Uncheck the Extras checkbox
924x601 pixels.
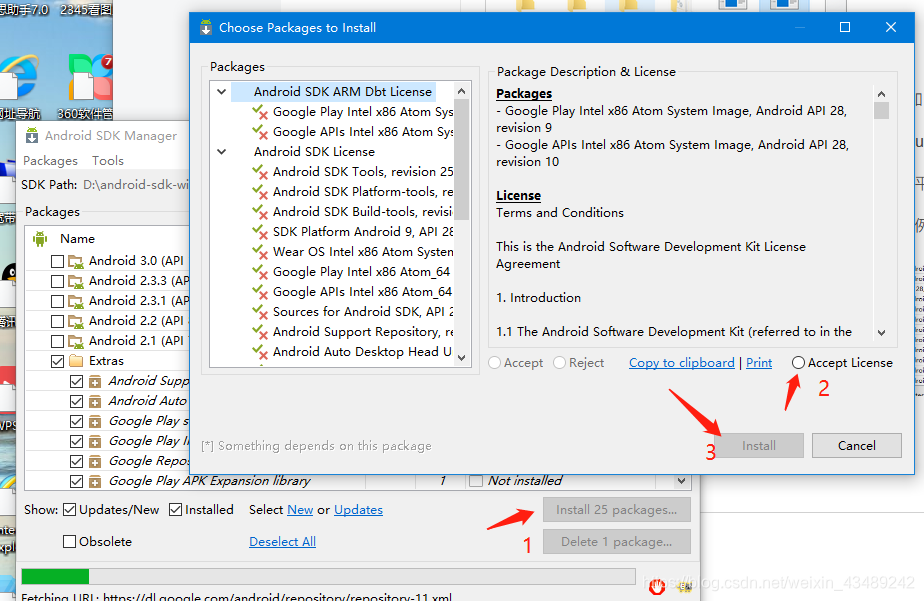[x=57, y=361]
